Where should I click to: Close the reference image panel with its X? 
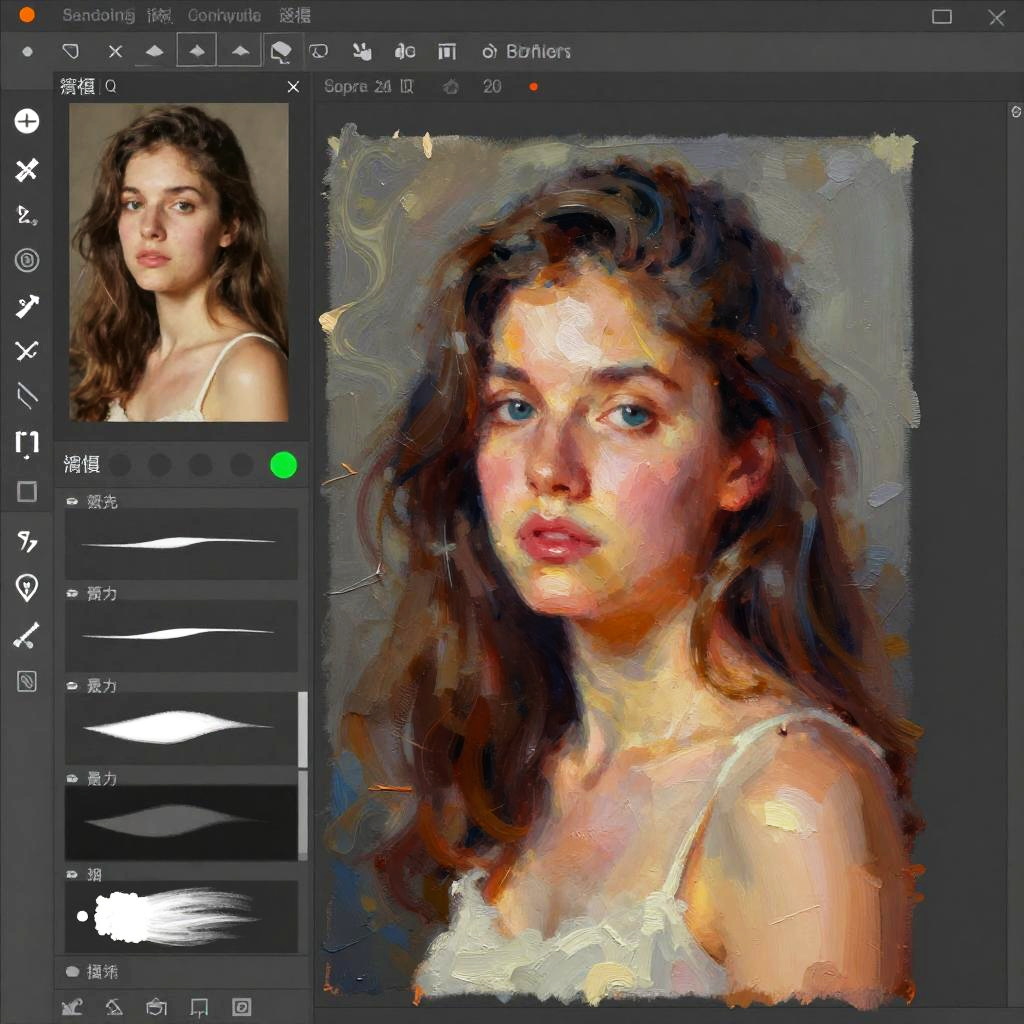[x=293, y=87]
